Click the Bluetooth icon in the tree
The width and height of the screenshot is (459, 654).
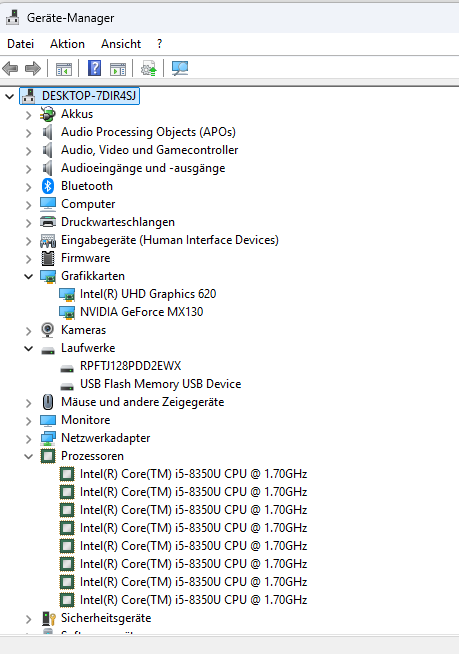point(48,186)
